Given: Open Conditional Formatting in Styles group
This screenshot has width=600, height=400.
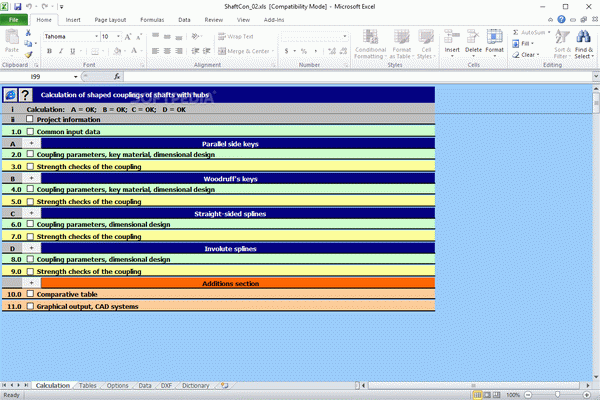Looking at the screenshot, I should [x=370, y=44].
